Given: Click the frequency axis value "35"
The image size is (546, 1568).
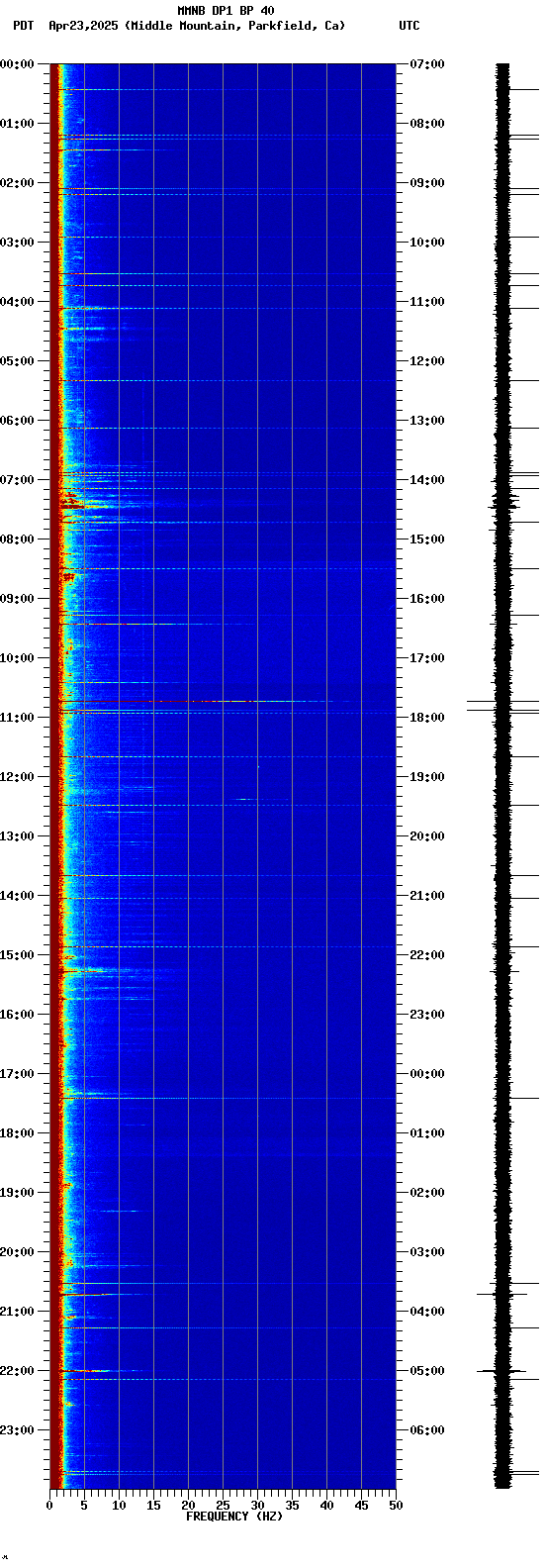Looking at the screenshot, I should coord(292,1506).
